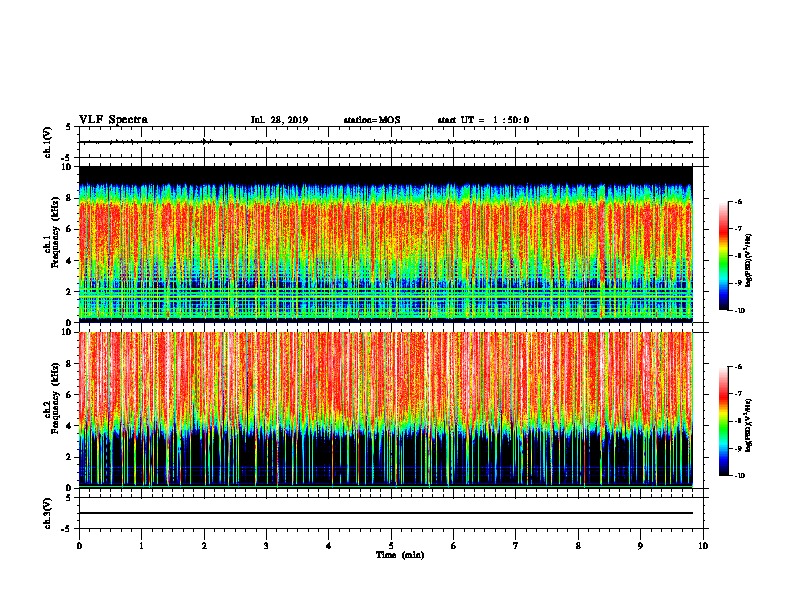Click the 'ch.3(V)' waveform axis label

pos(48,513)
